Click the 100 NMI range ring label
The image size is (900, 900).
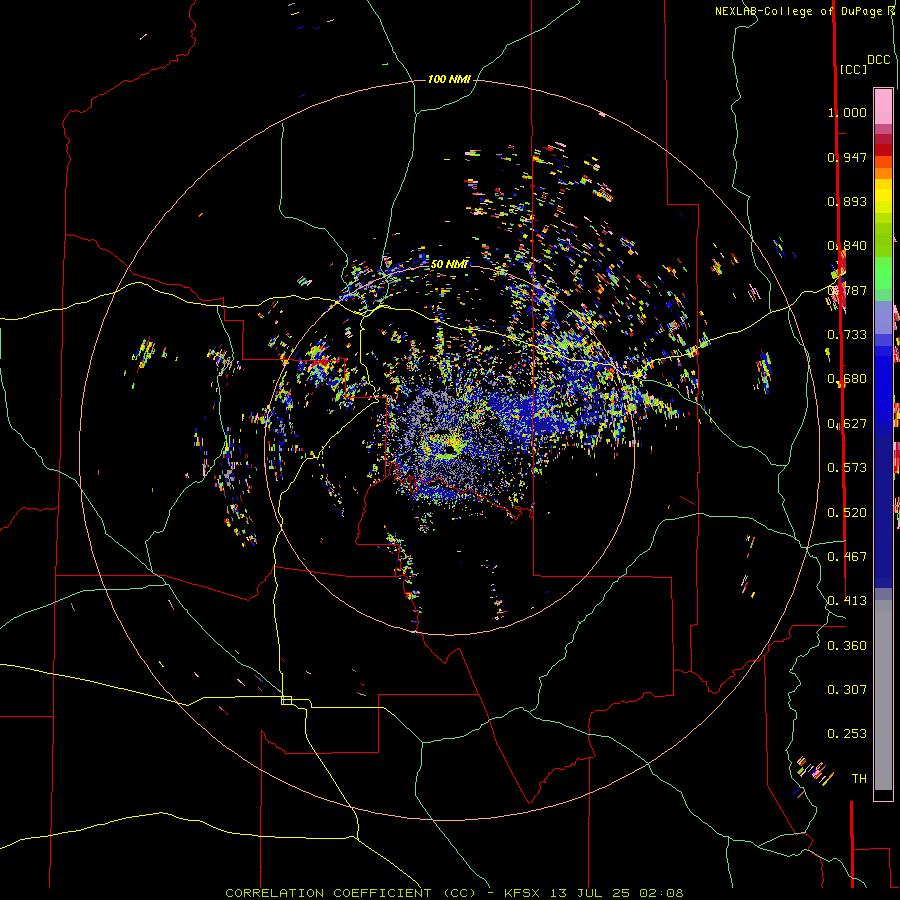coord(449,79)
